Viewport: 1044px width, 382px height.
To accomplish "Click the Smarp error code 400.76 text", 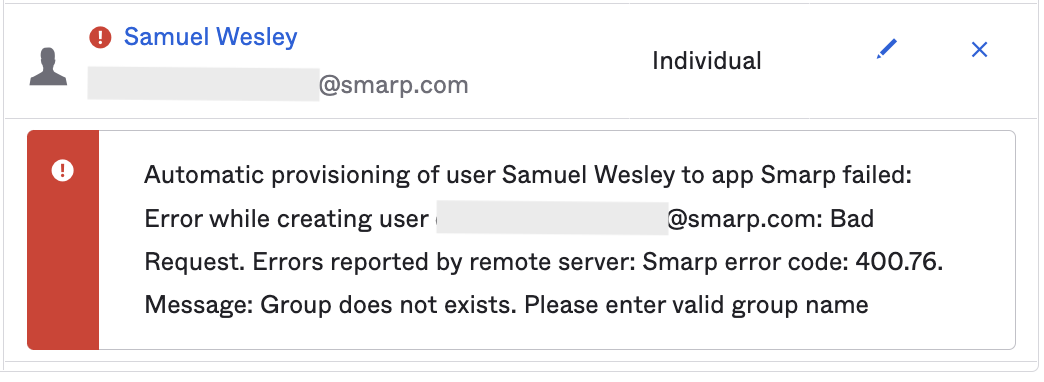I will pyautogui.click(x=792, y=262).
